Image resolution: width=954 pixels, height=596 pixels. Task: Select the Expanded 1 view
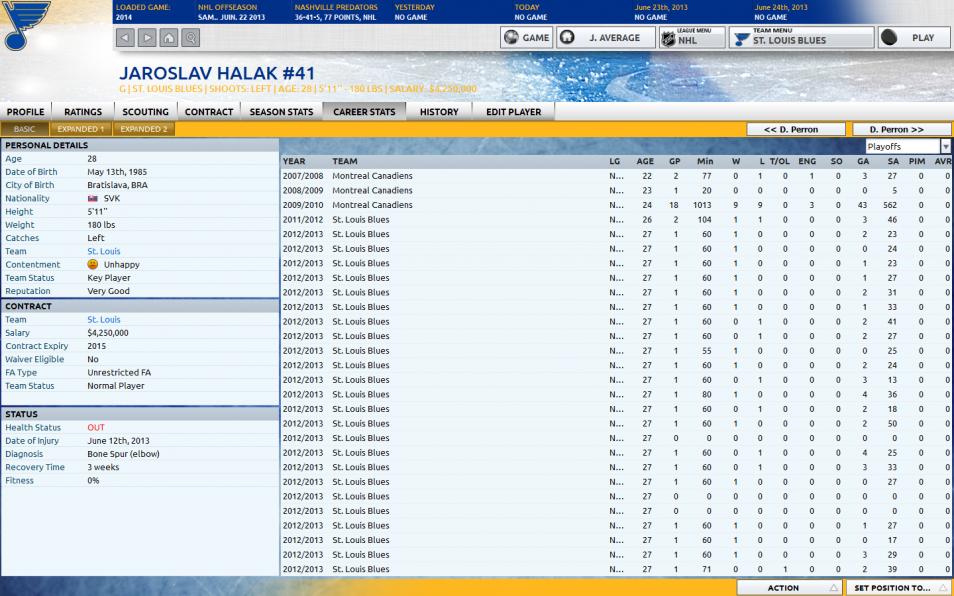(79, 129)
